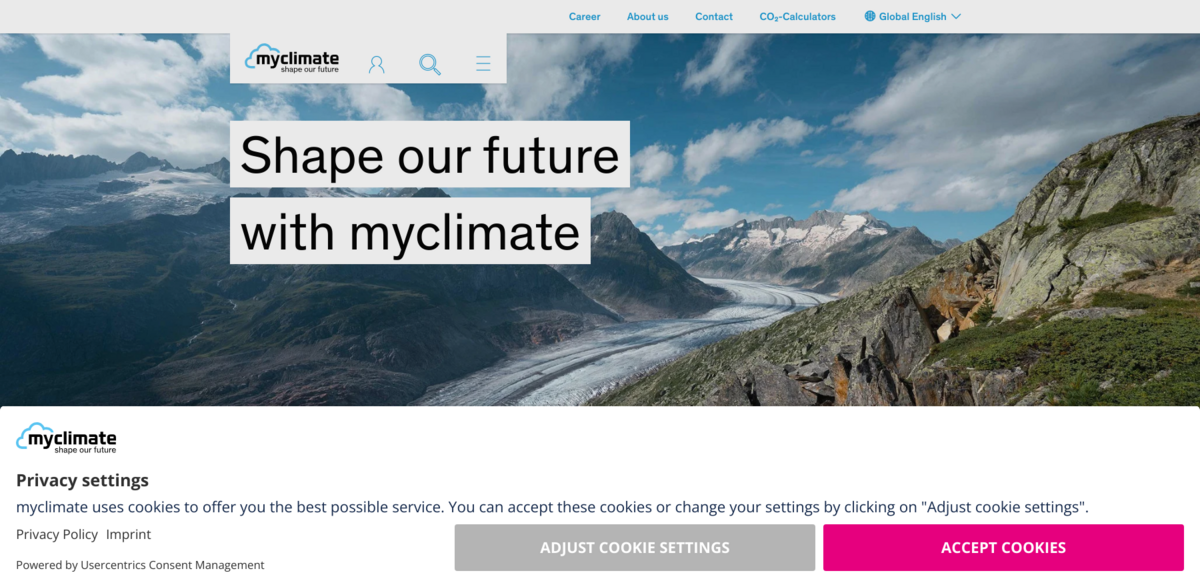This screenshot has height=587, width=1200.
Task: Open the Privacy Policy link
Action: (x=57, y=534)
